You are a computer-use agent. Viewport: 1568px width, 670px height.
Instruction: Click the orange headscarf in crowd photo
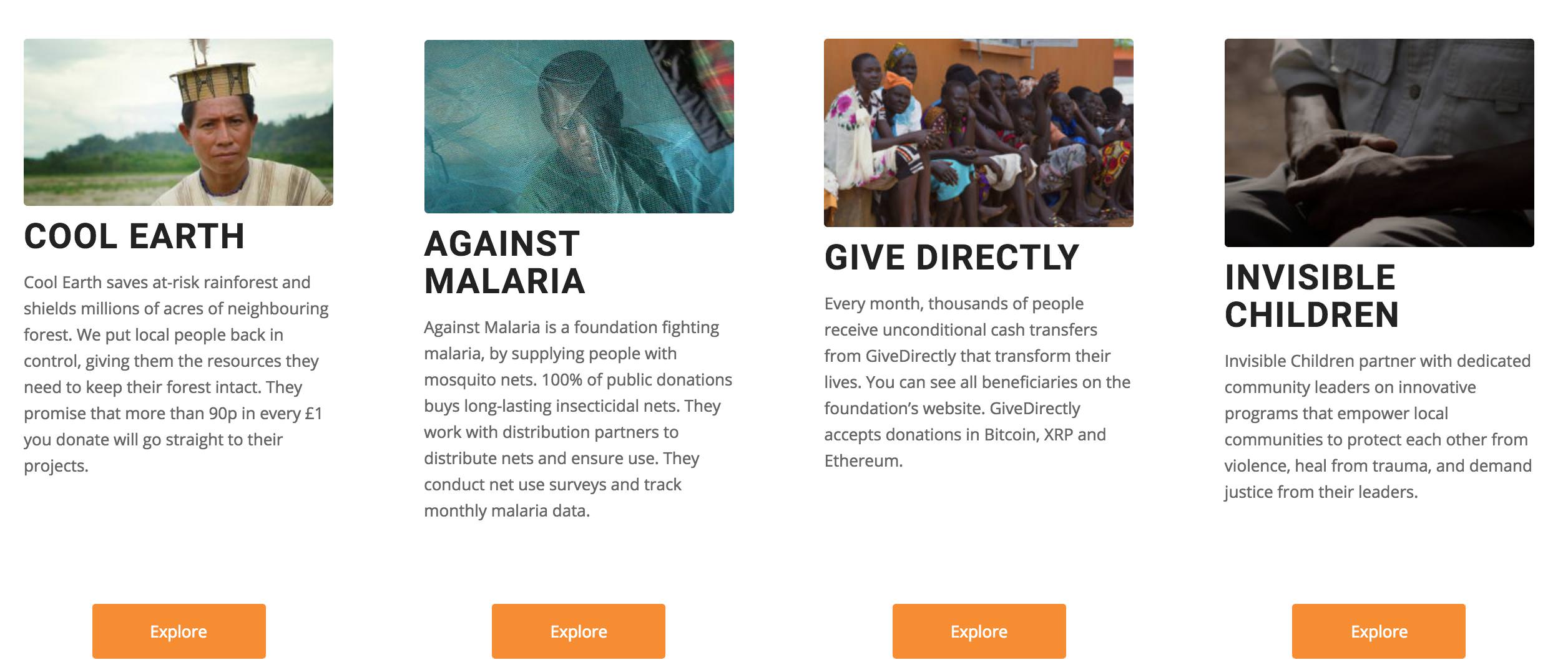click(899, 82)
